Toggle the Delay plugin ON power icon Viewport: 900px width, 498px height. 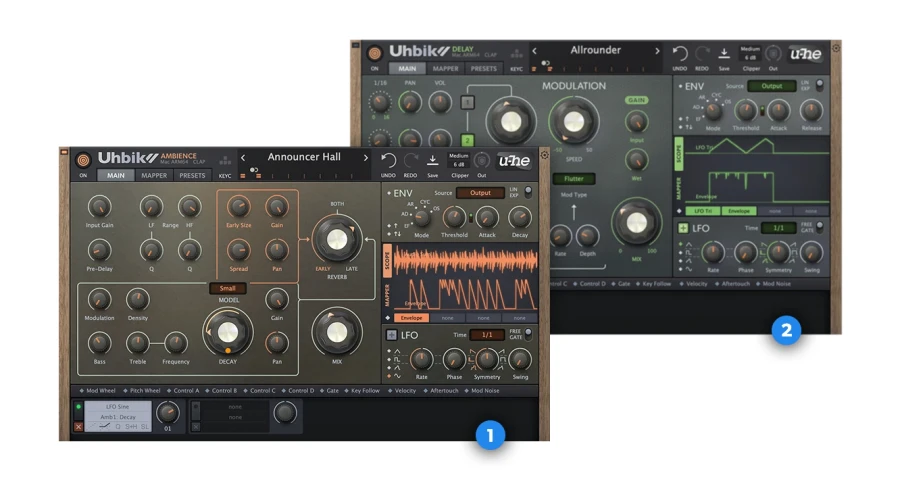375,53
